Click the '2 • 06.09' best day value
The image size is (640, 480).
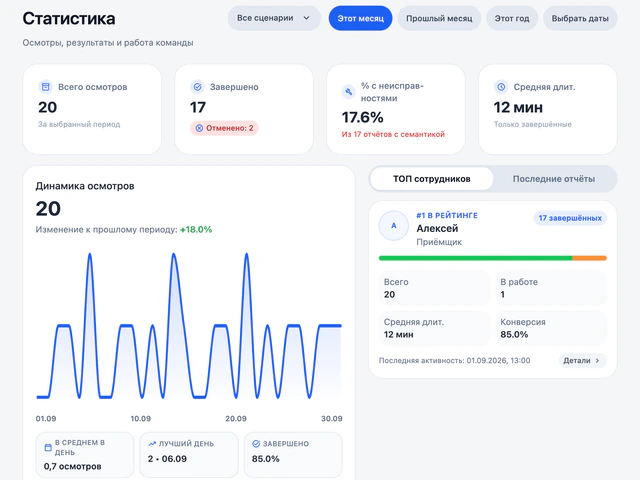click(167, 459)
